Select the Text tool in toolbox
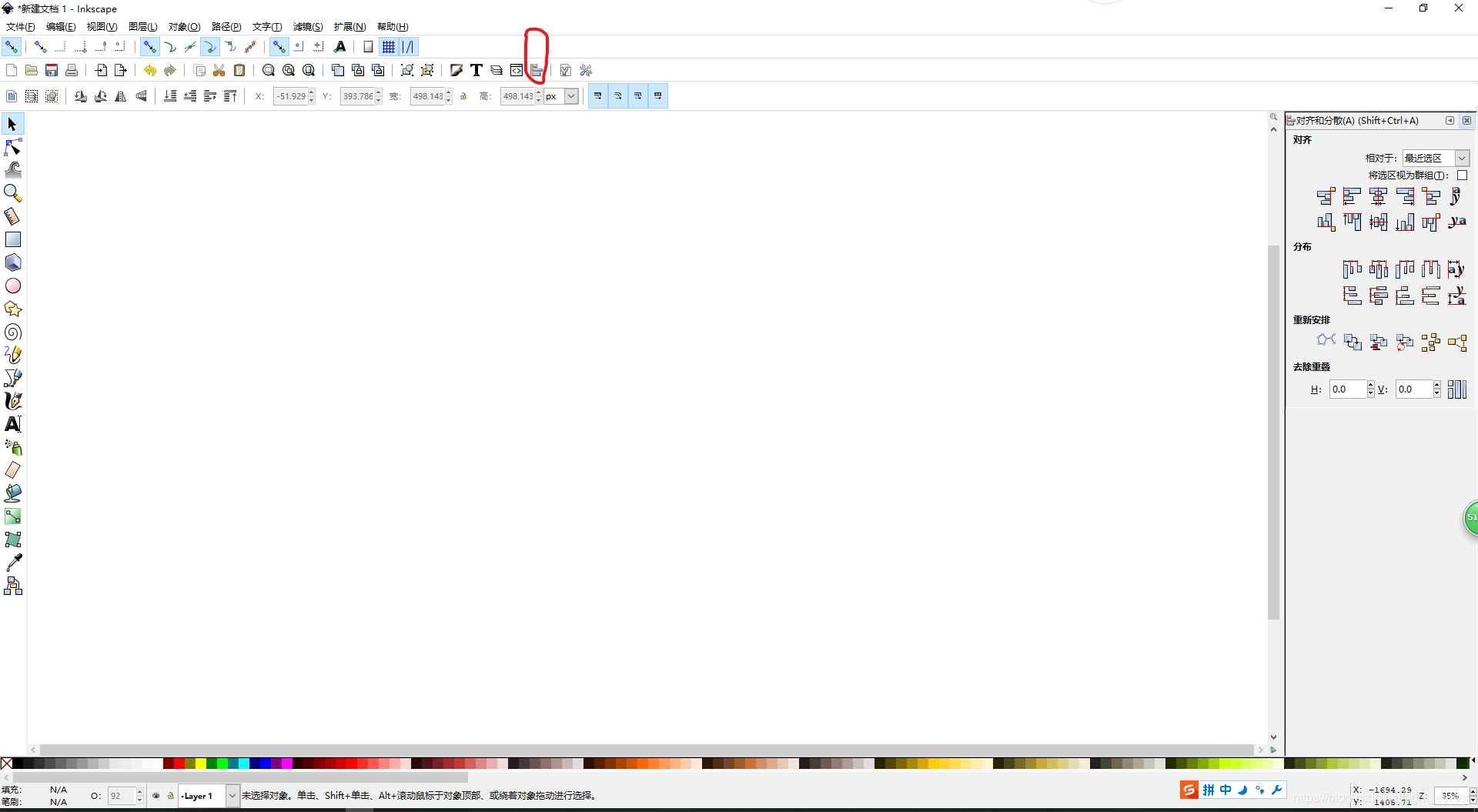 [x=13, y=424]
